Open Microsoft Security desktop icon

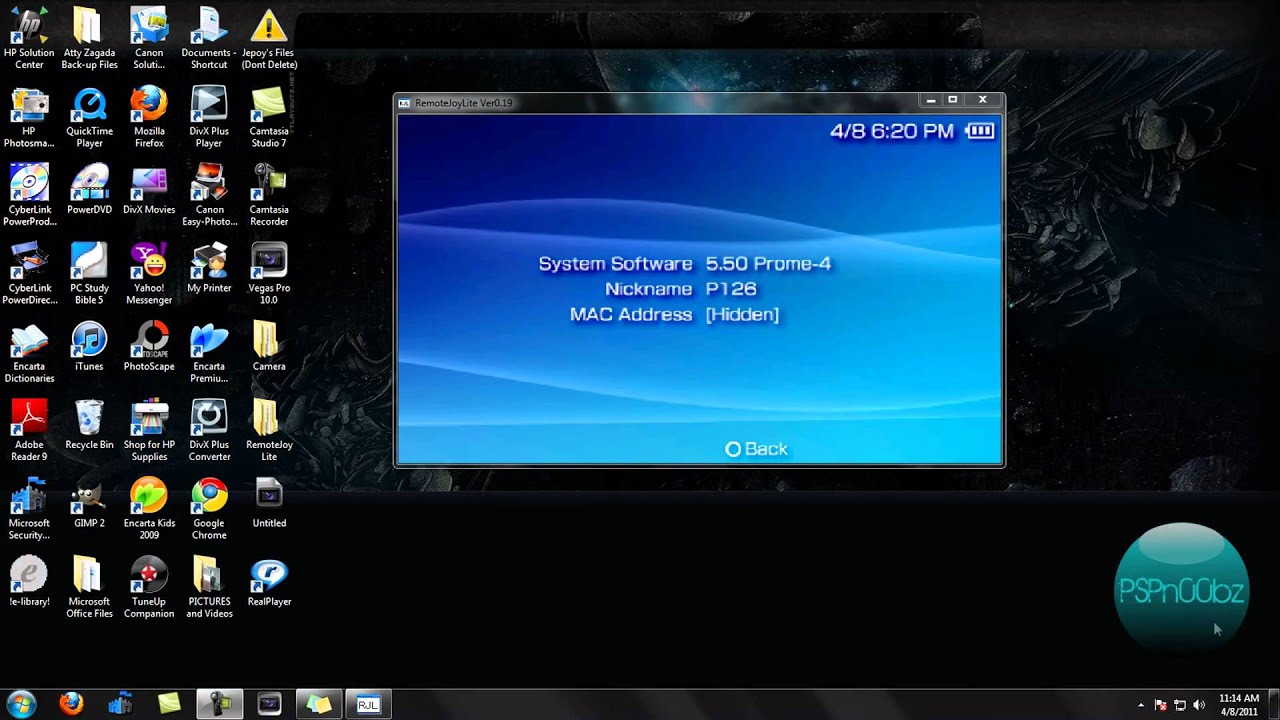(x=29, y=508)
